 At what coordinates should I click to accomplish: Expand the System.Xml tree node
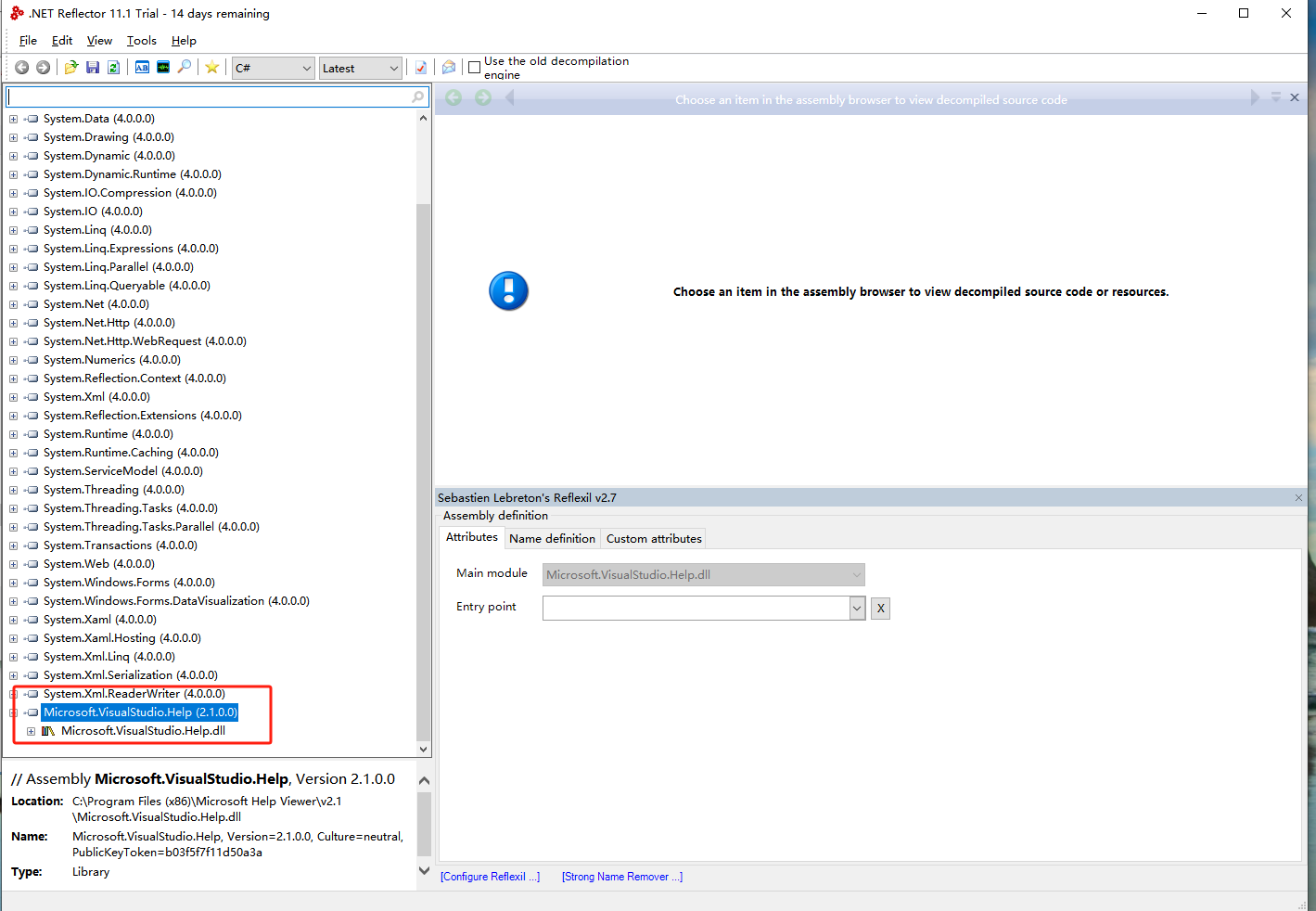(x=13, y=397)
